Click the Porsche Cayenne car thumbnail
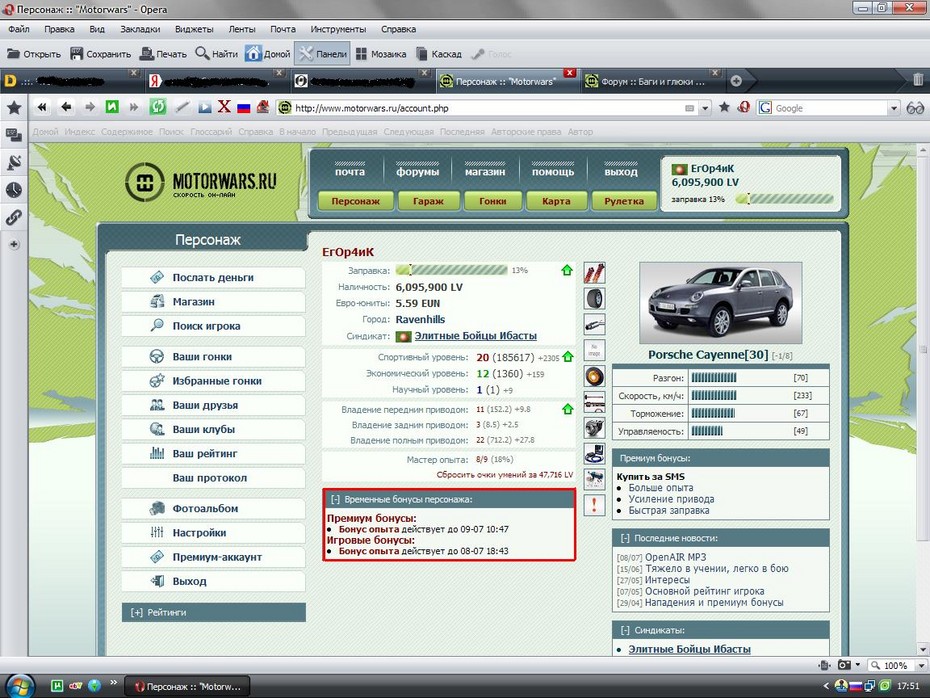The width and height of the screenshot is (930, 698). (x=721, y=303)
